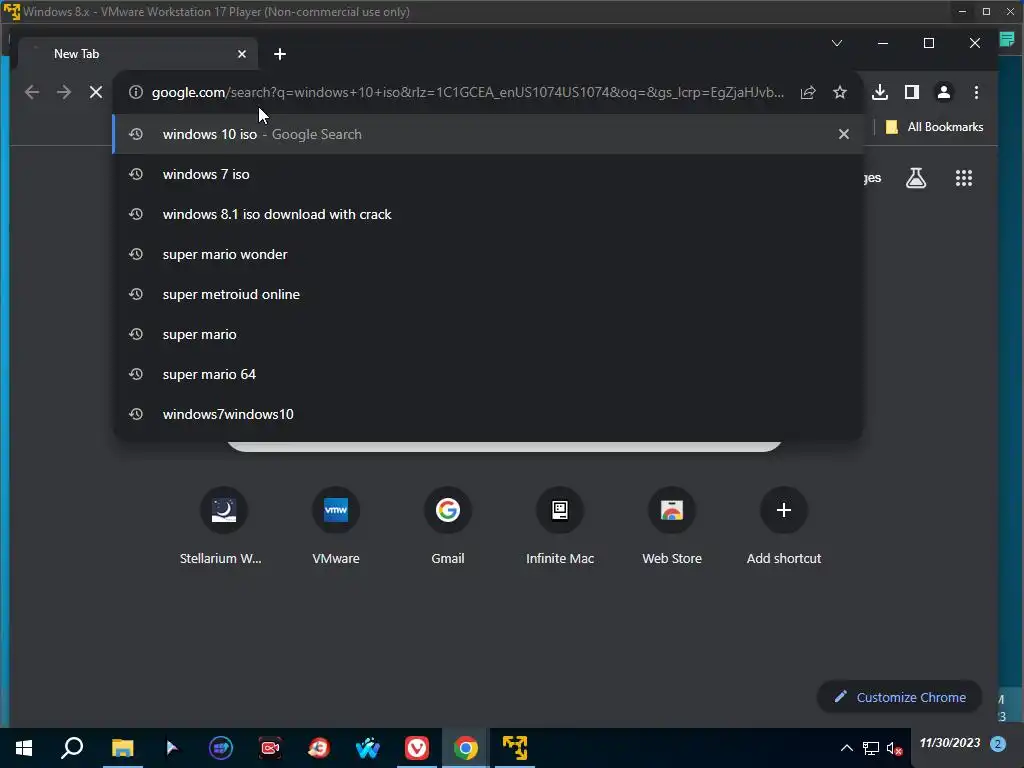The width and height of the screenshot is (1024, 768).
Task: Open Web Store shortcut
Action: [672, 526]
